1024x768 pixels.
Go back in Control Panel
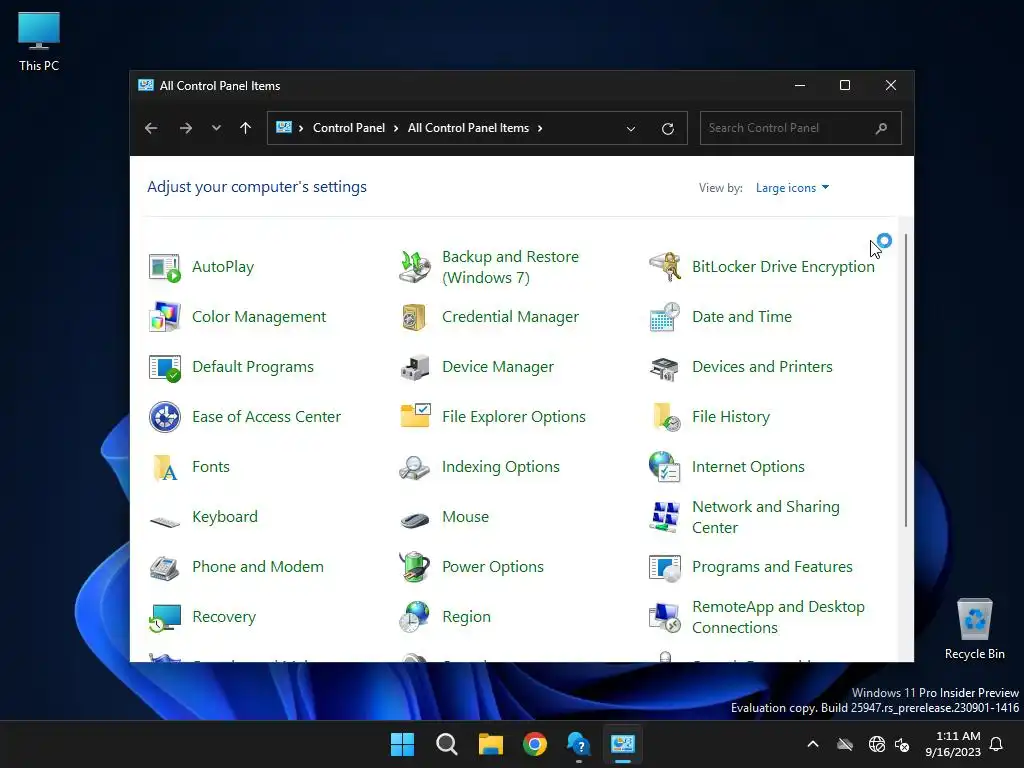coord(152,128)
